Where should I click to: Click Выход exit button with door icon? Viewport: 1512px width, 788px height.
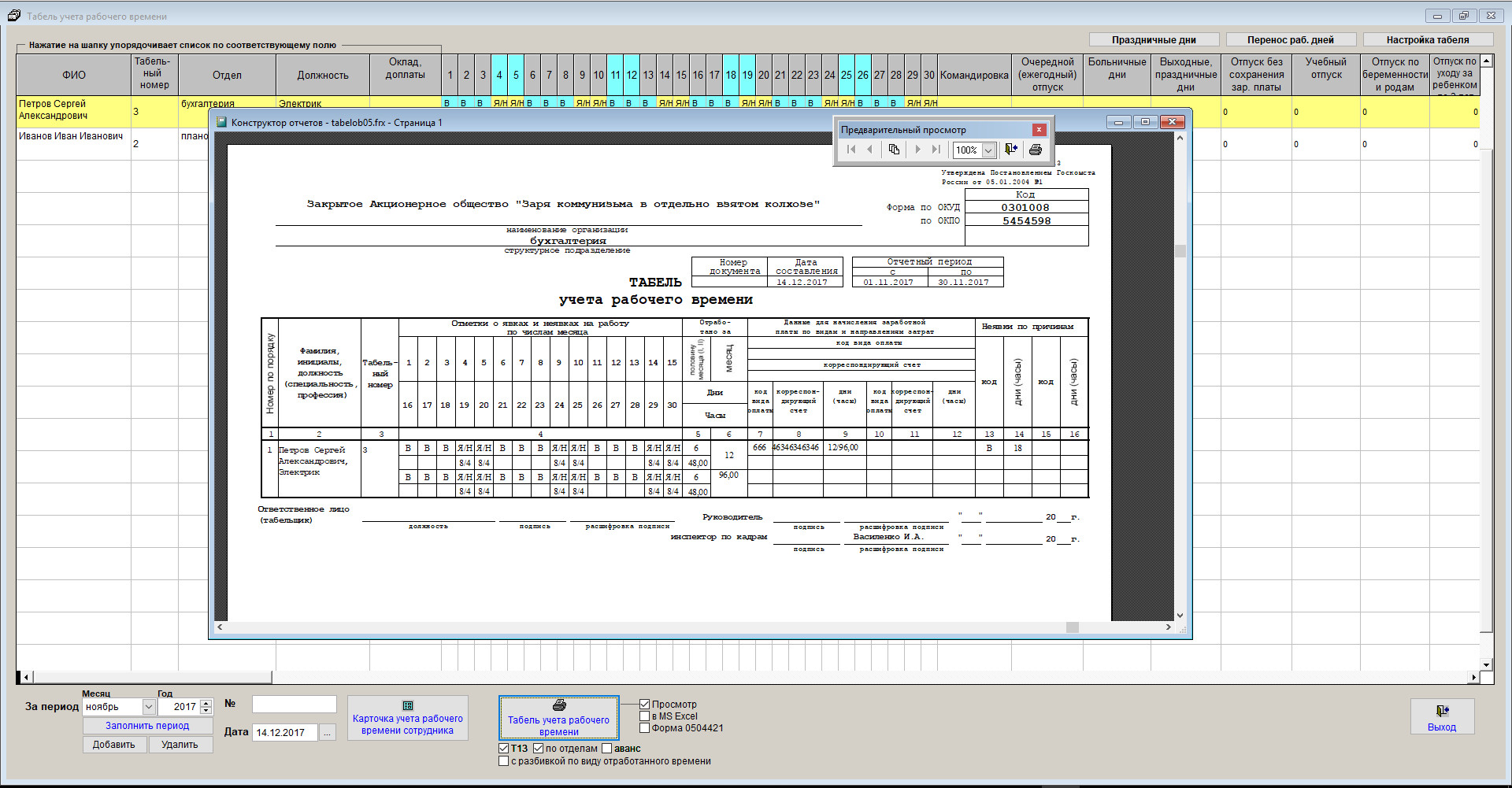tap(1441, 717)
